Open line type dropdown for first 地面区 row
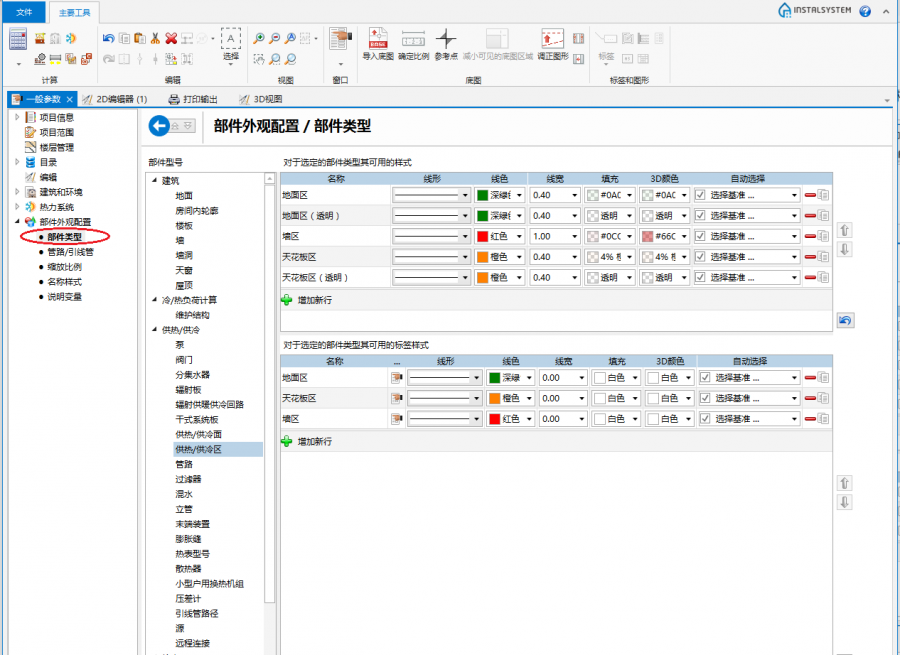The height and width of the screenshot is (655, 900). (x=464, y=195)
